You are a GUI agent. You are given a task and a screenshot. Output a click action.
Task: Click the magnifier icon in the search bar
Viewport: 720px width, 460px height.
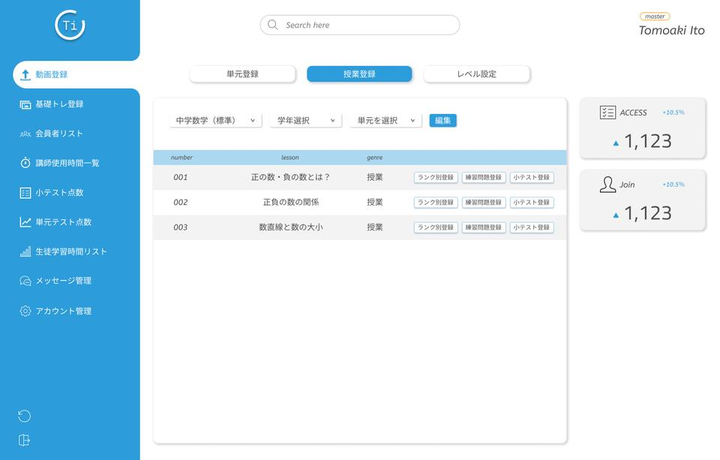pyautogui.click(x=273, y=25)
